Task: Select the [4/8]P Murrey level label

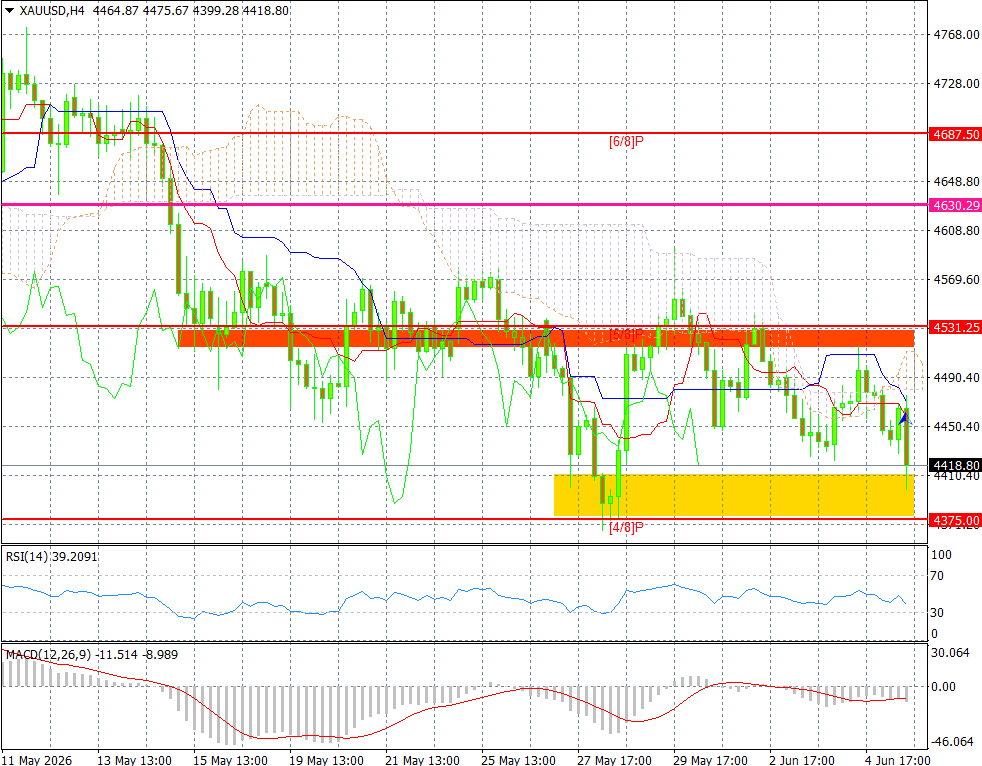Action: point(626,527)
